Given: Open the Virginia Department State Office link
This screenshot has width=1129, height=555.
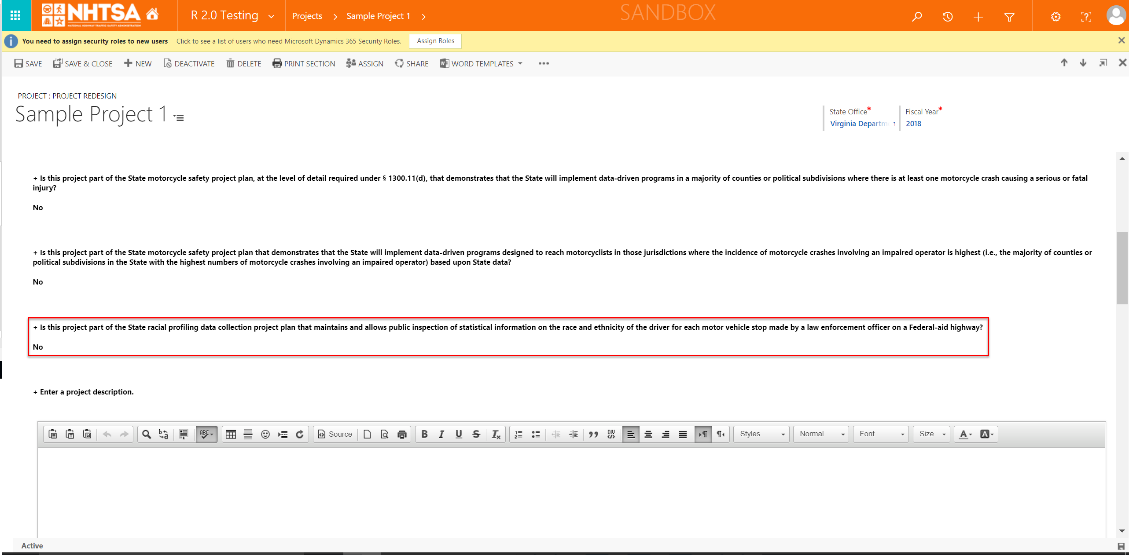Looking at the screenshot, I should coord(861,124).
